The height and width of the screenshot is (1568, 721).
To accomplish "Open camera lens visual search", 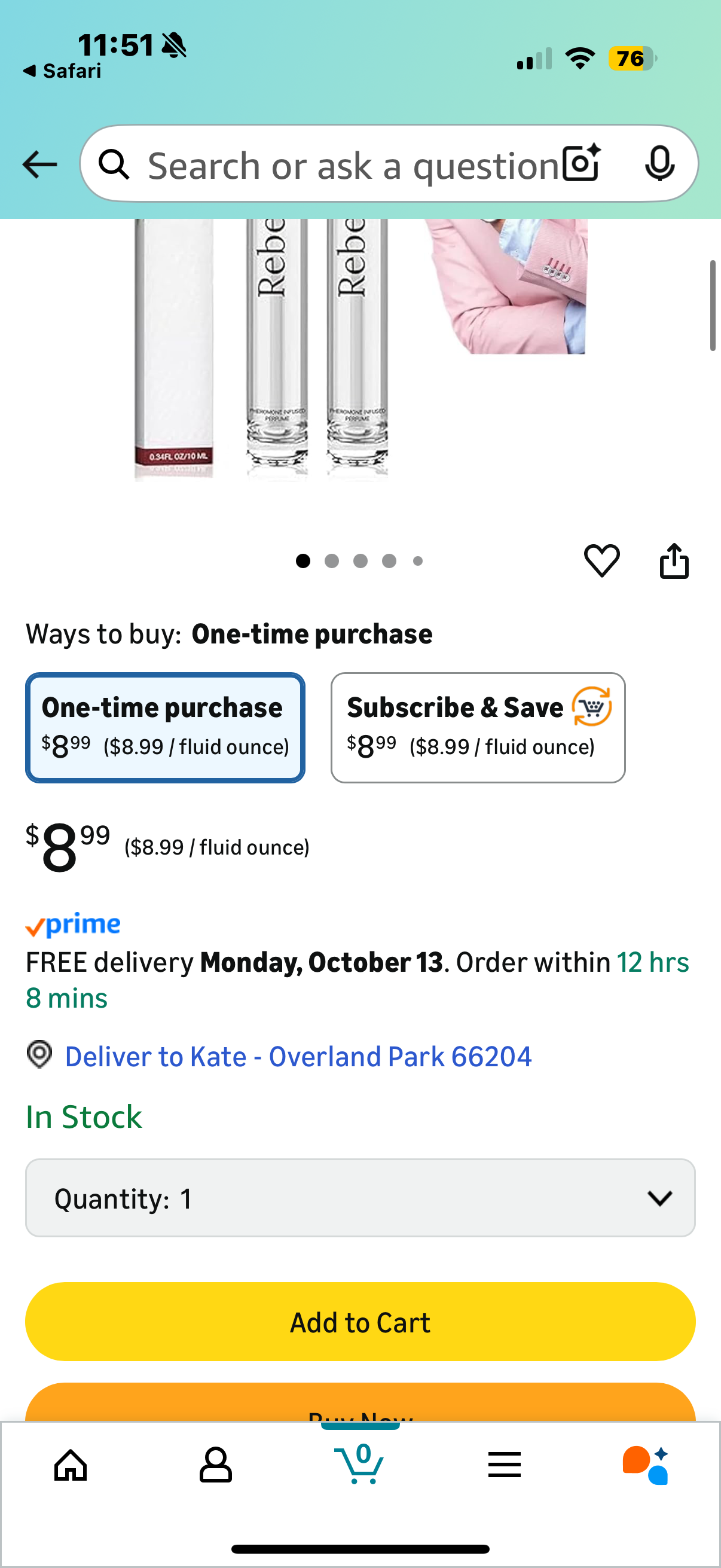I will (x=581, y=164).
